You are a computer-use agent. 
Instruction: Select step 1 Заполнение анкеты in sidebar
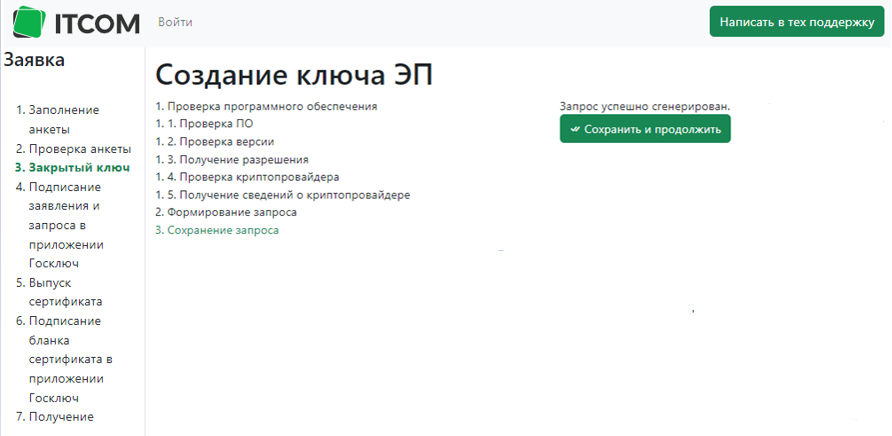(x=63, y=119)
